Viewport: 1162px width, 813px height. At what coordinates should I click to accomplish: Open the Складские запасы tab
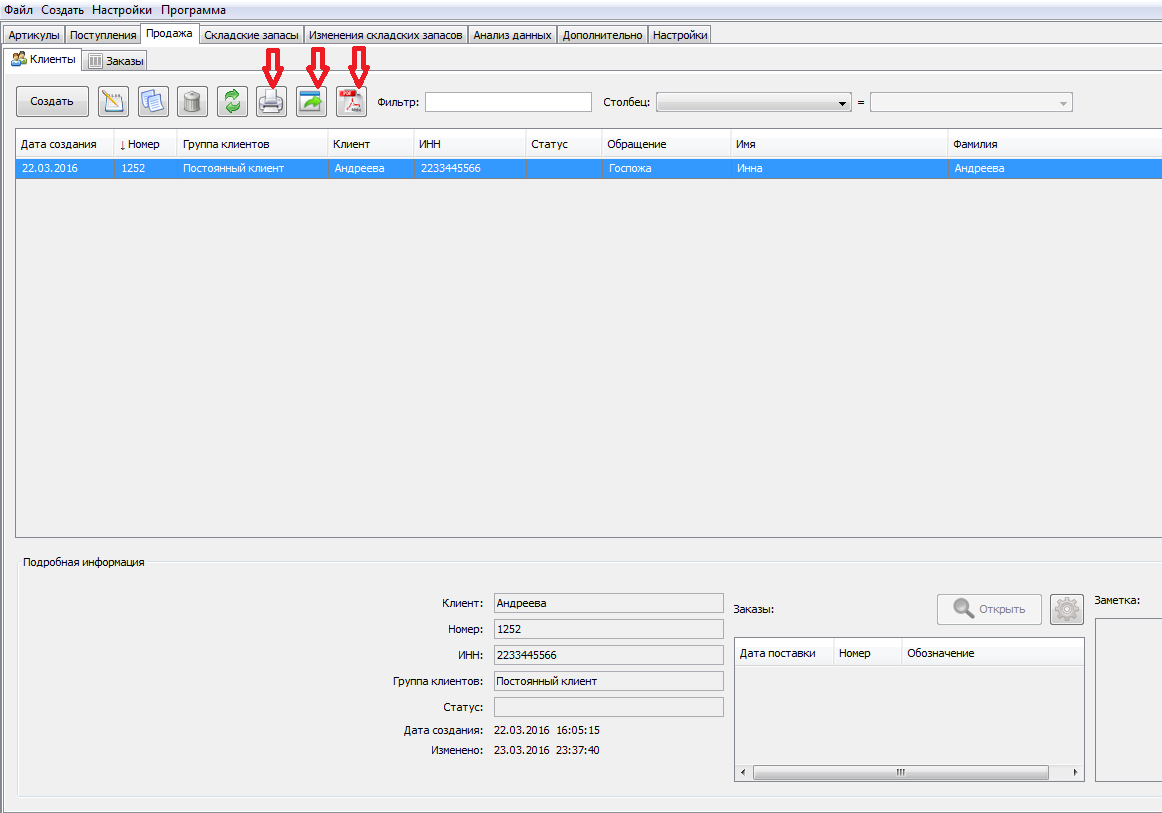251,35
